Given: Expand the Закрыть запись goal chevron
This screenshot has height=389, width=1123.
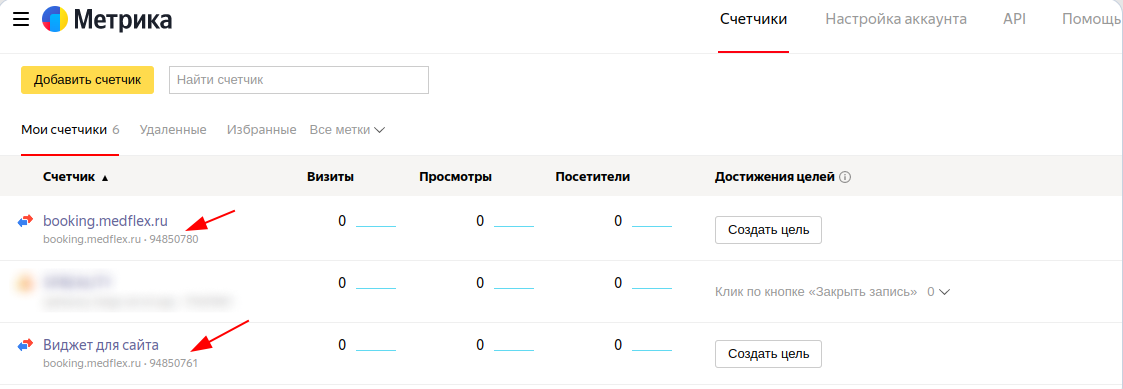Looking at the screenshot, I should (945, 292).
